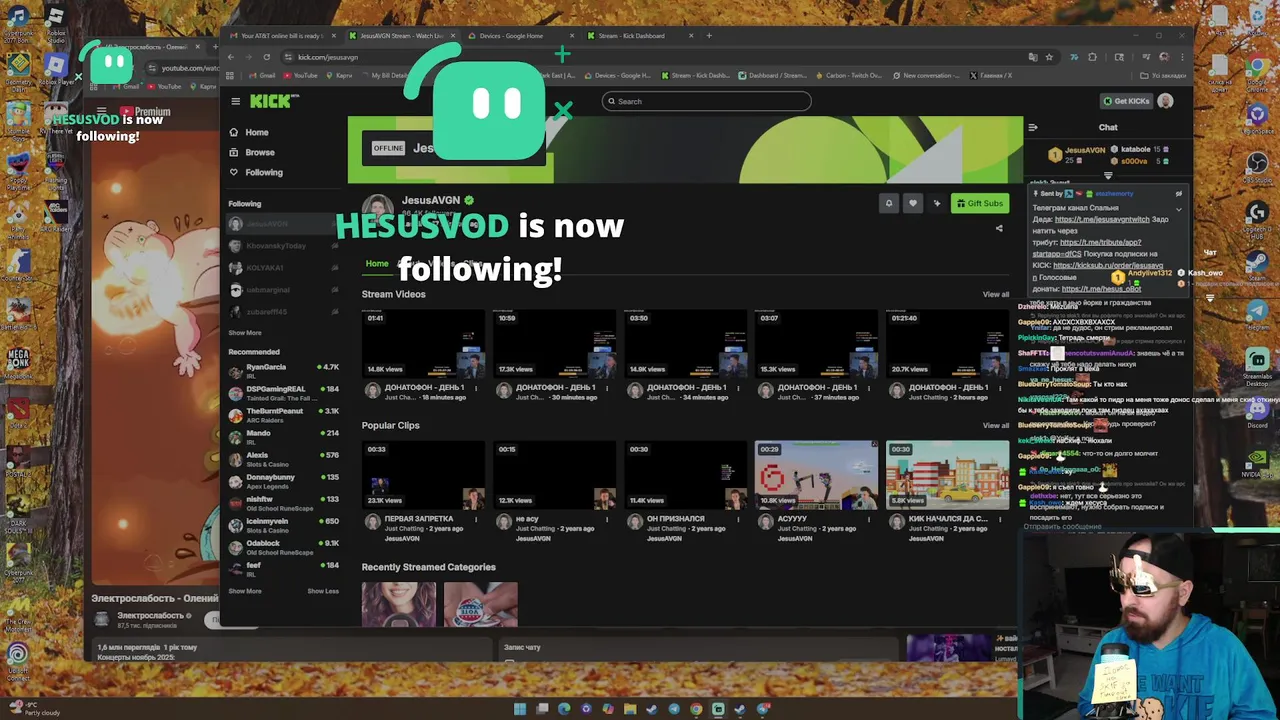Open options menu for 01:41 stream video

coord(476,388)
